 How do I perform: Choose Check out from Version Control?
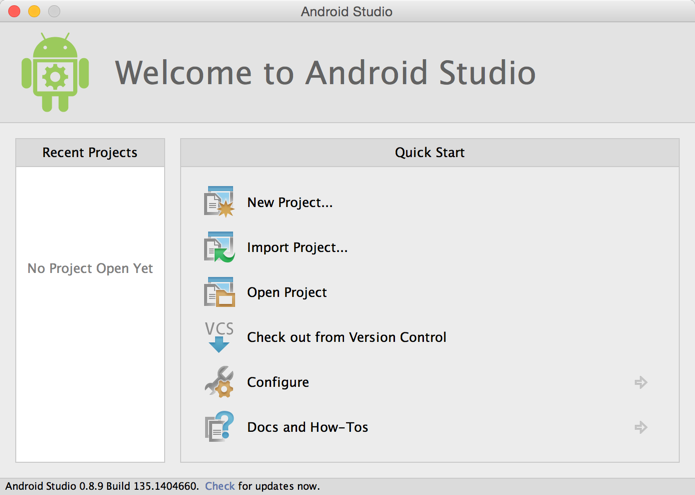coord(347,337)
